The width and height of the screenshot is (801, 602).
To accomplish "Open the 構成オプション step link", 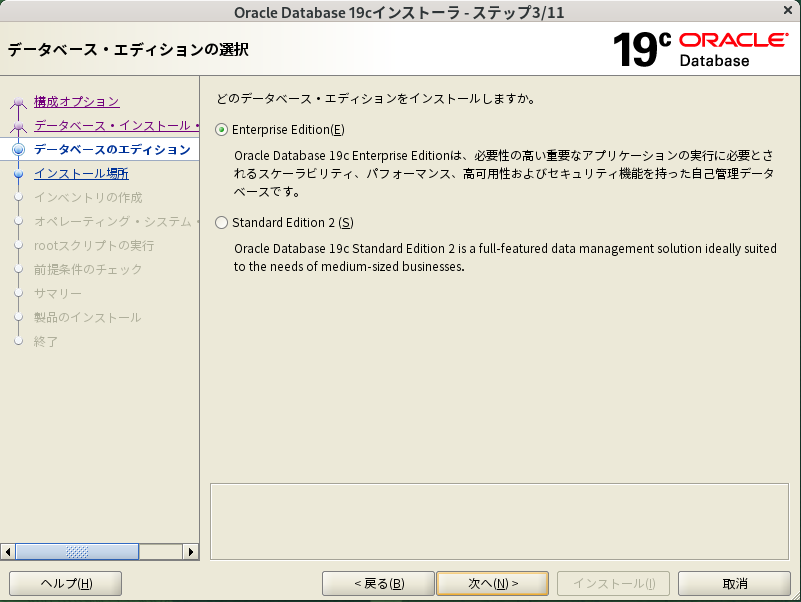I will click(77, 102).
